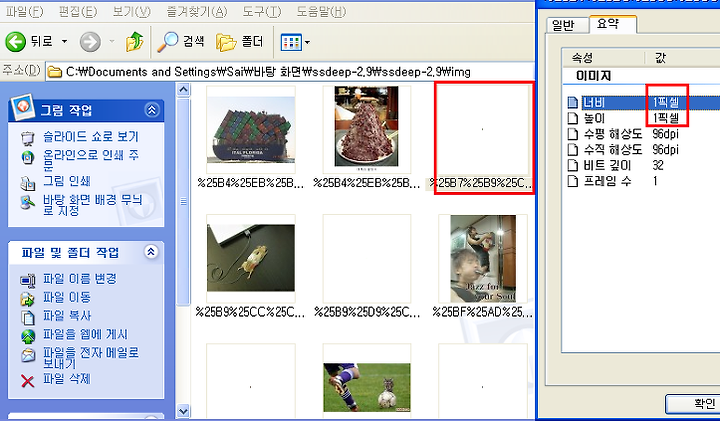This screenshot has width=720, height=421.
Task: Open the 검색 search tool
Action: coord(181,42)
